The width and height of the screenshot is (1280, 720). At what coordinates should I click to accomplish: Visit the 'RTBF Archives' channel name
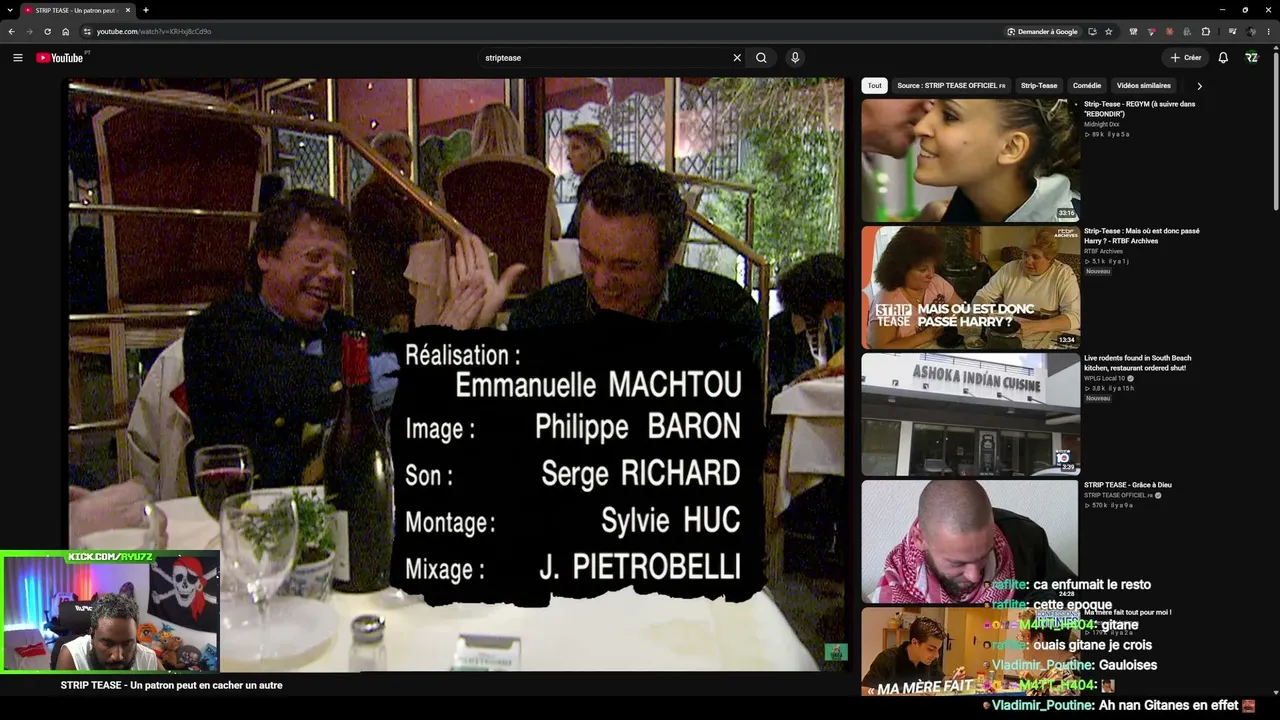tap(1103, 251)
